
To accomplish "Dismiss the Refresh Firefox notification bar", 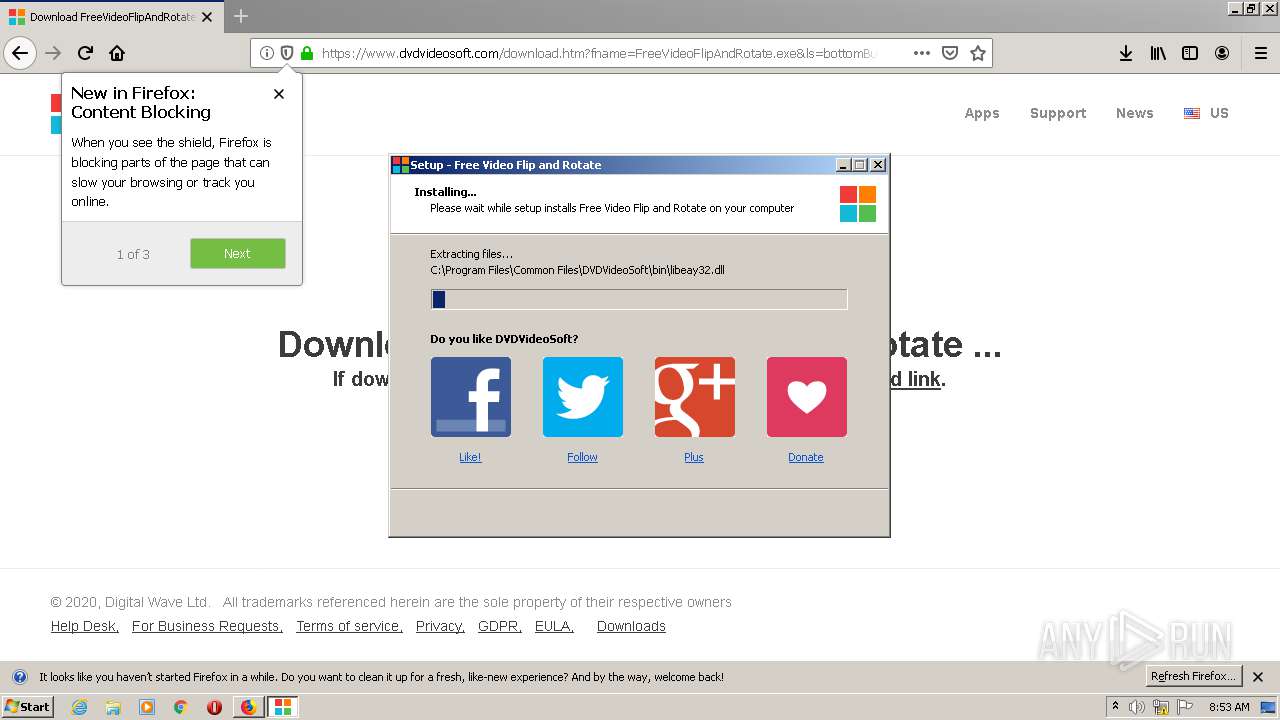I will [x=1258, y=677].
